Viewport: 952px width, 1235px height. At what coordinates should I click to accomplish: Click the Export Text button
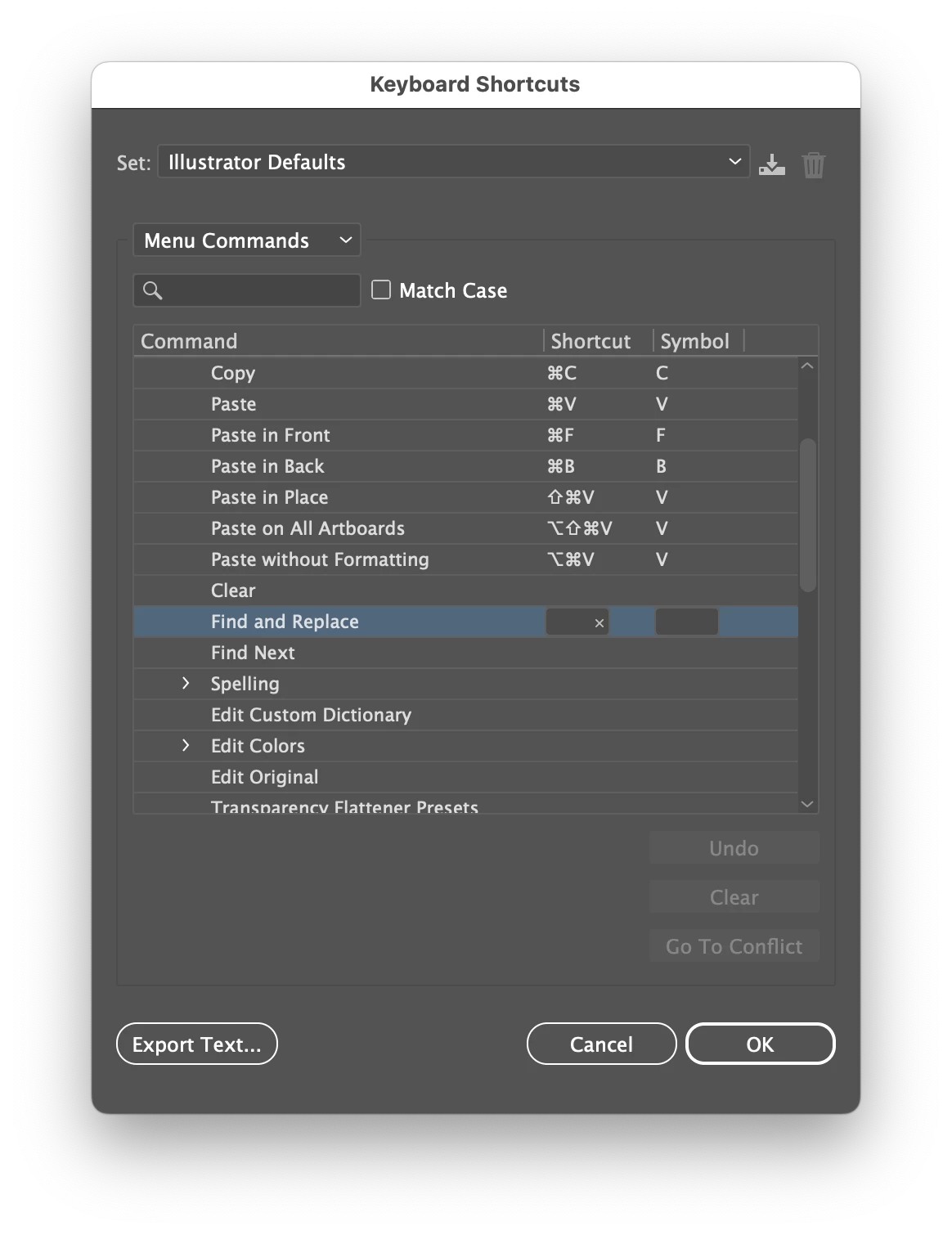click(197, 1044)
